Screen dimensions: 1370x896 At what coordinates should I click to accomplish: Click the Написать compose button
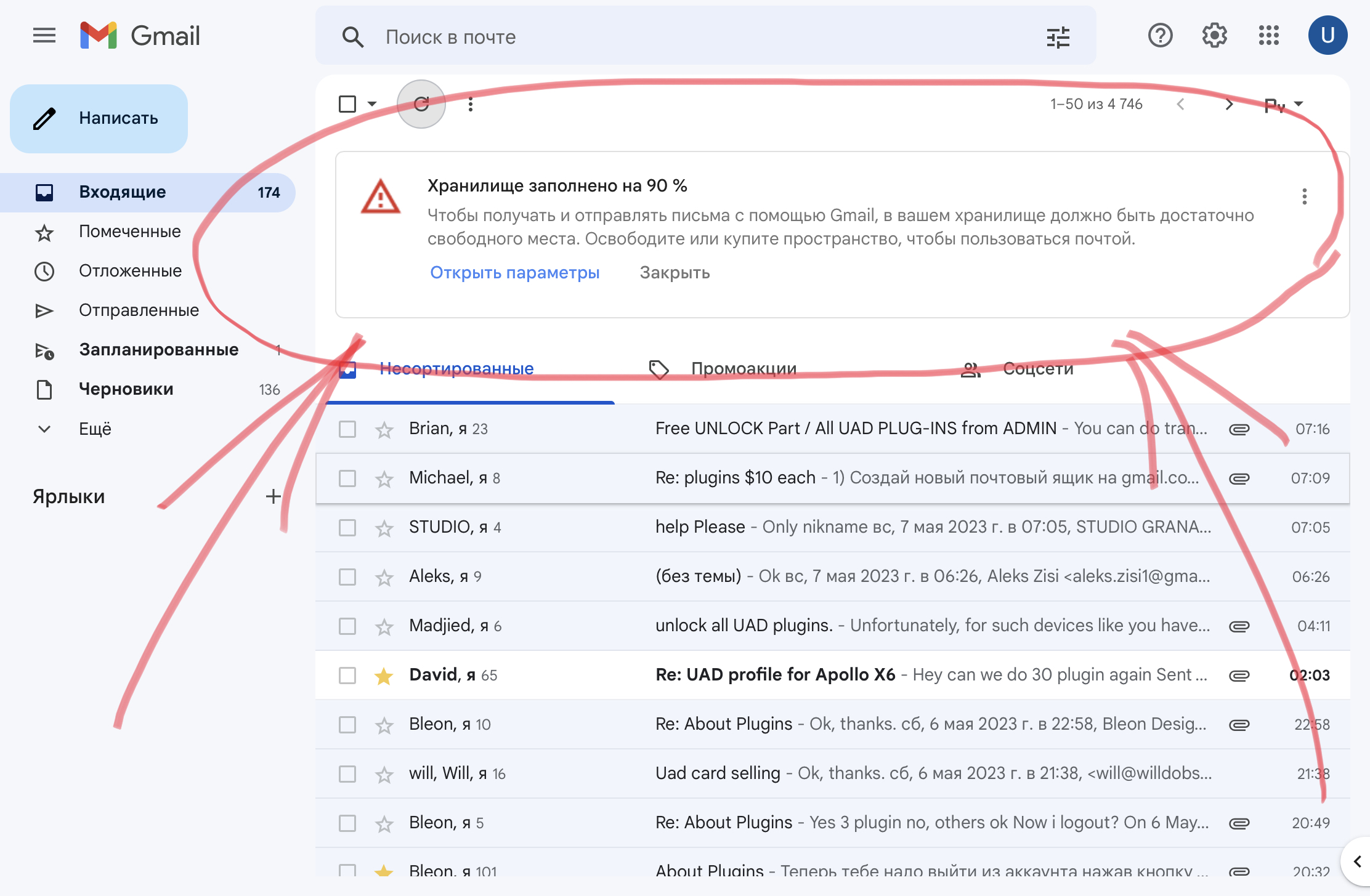click(99, 118)
